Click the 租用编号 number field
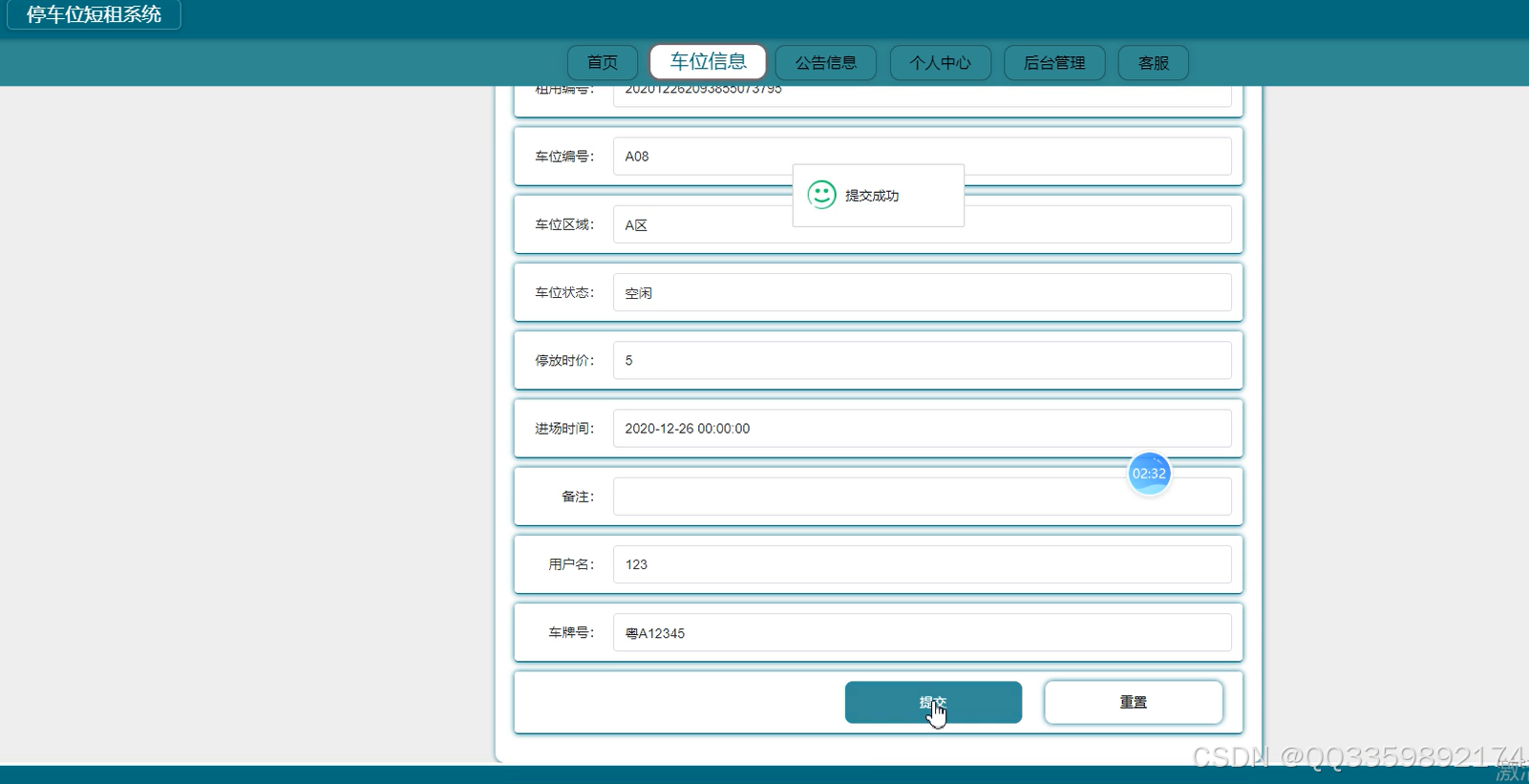The width and height of the screenshot is (1529, 784). click(x=922, y=95)
